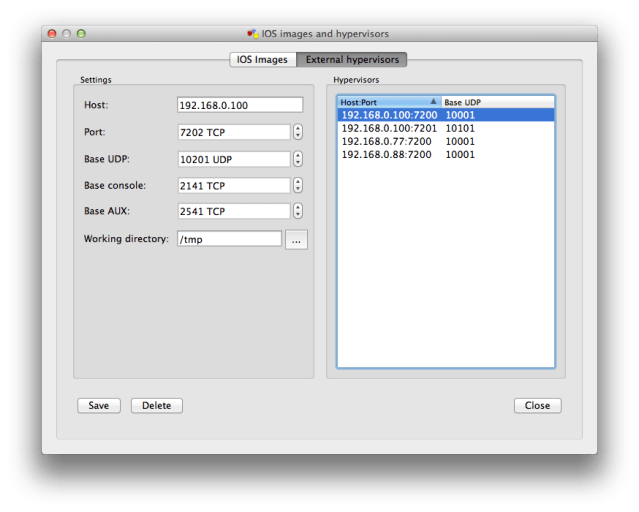Click the Base AUX 2541 TCP field
This screenshot has width=639, height=512.
pyautogui.click(x=234, y=211)
